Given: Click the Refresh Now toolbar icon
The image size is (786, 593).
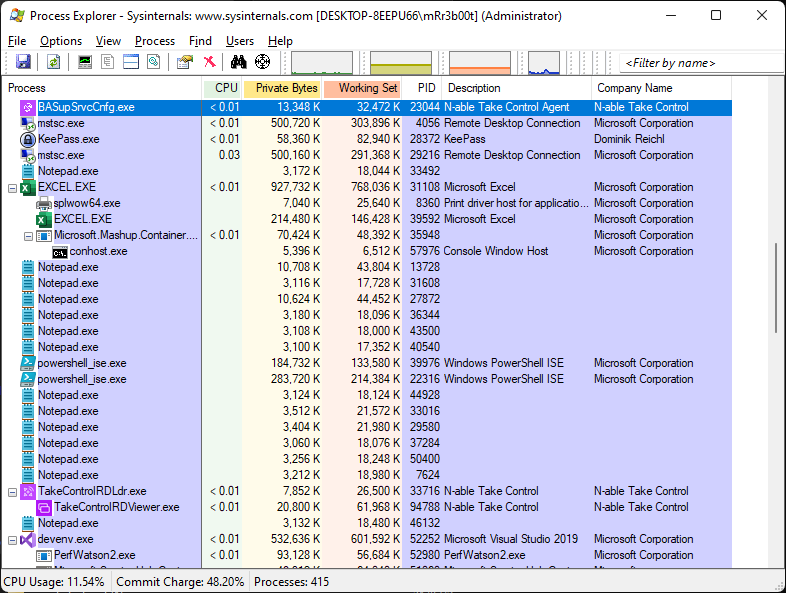Looking at the screenshot, I should 53,62.
